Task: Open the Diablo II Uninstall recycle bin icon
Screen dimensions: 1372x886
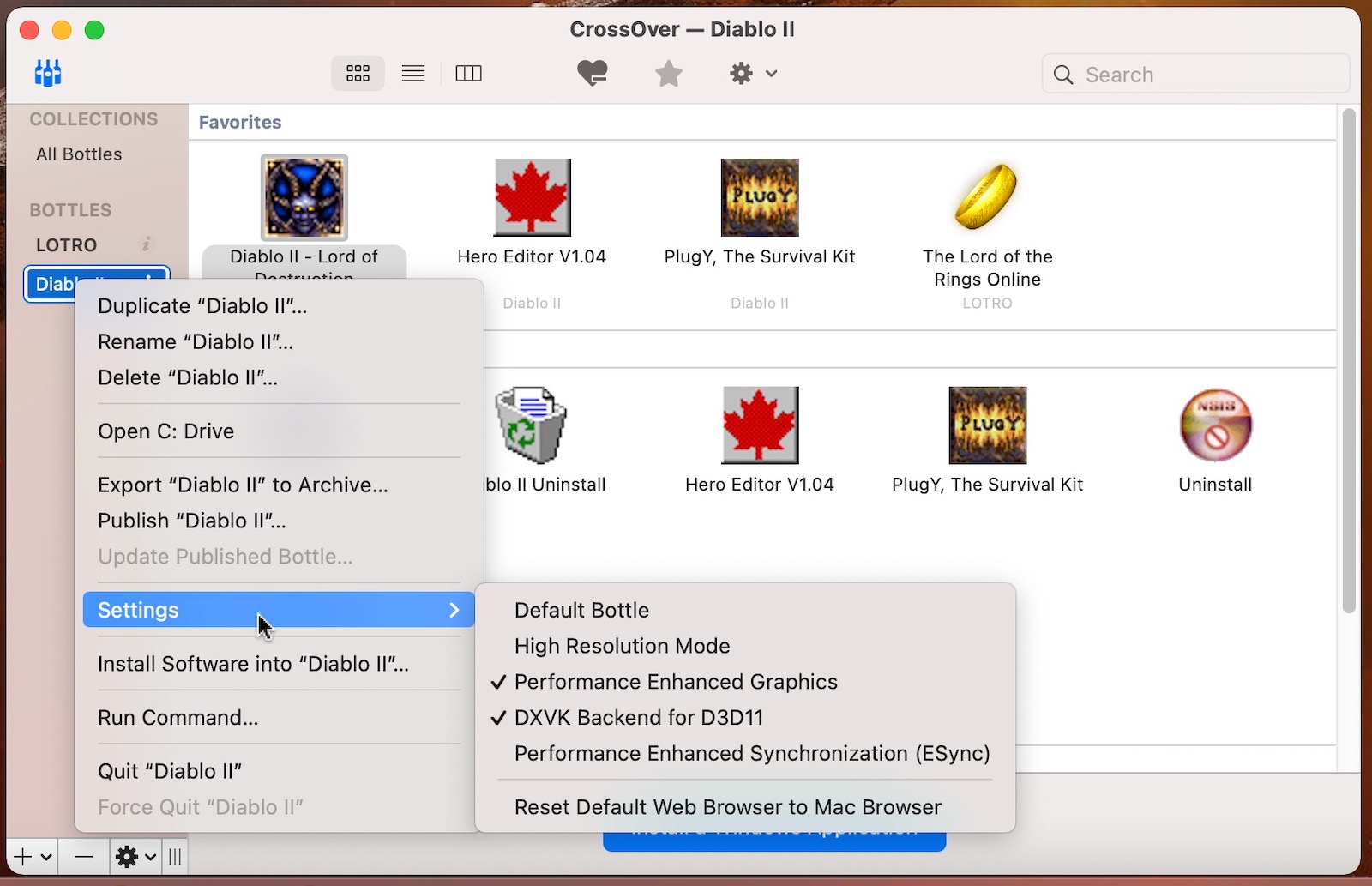Action: click(532, 425)
